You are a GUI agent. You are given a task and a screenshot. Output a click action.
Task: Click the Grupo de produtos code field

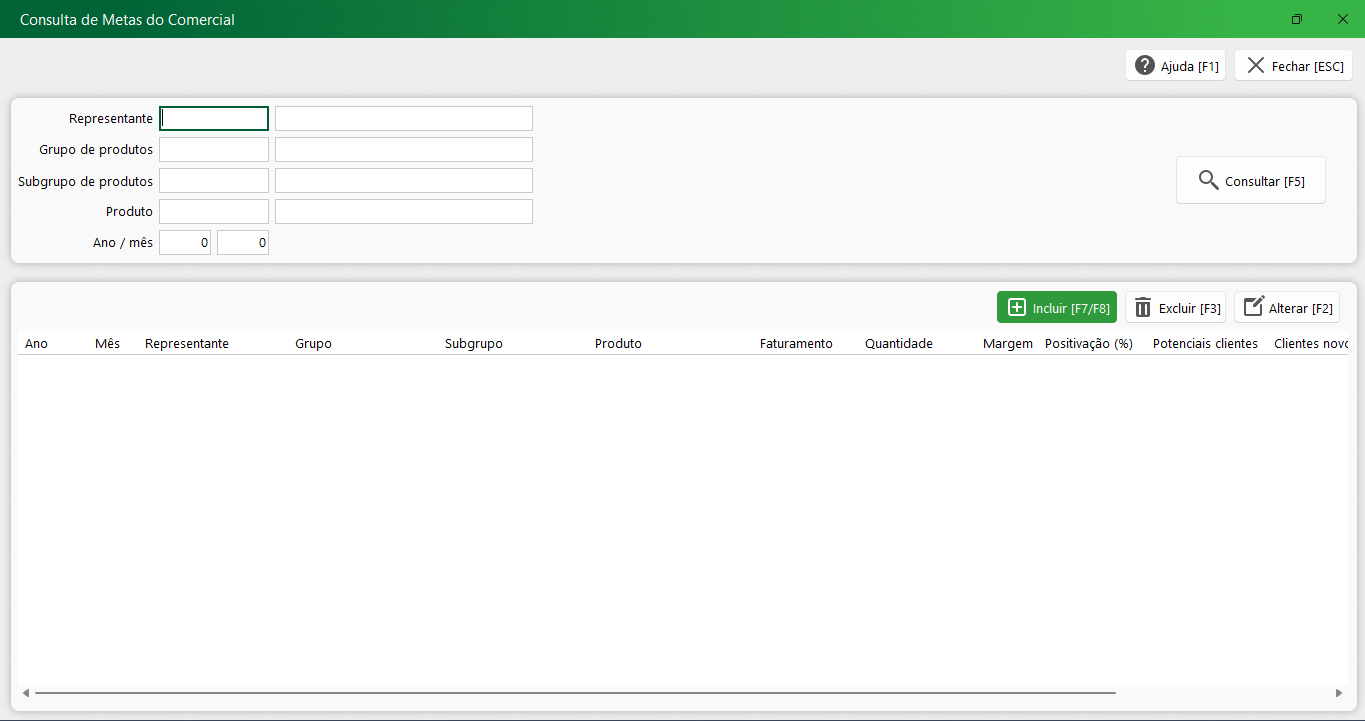point(214,150)
